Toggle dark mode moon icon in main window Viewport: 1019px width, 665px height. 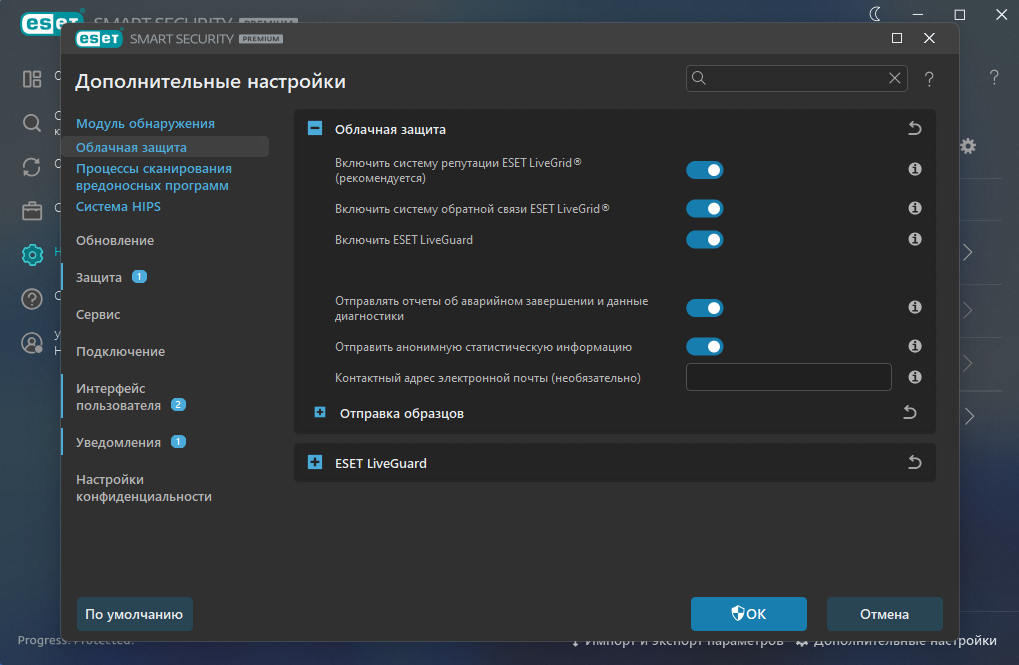tap(876, 14)
